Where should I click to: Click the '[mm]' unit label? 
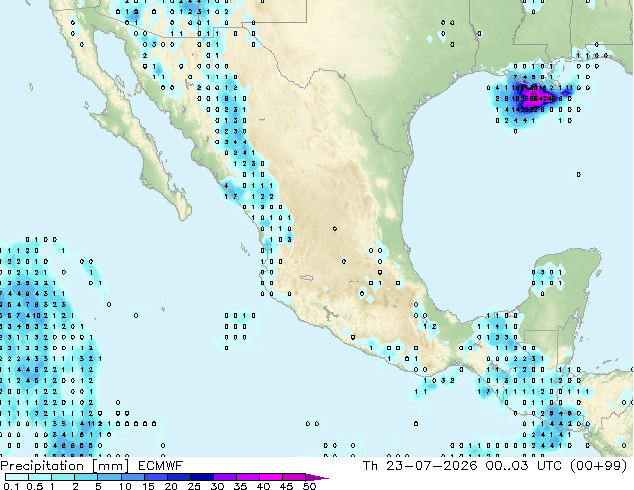[x=110, y=466]
